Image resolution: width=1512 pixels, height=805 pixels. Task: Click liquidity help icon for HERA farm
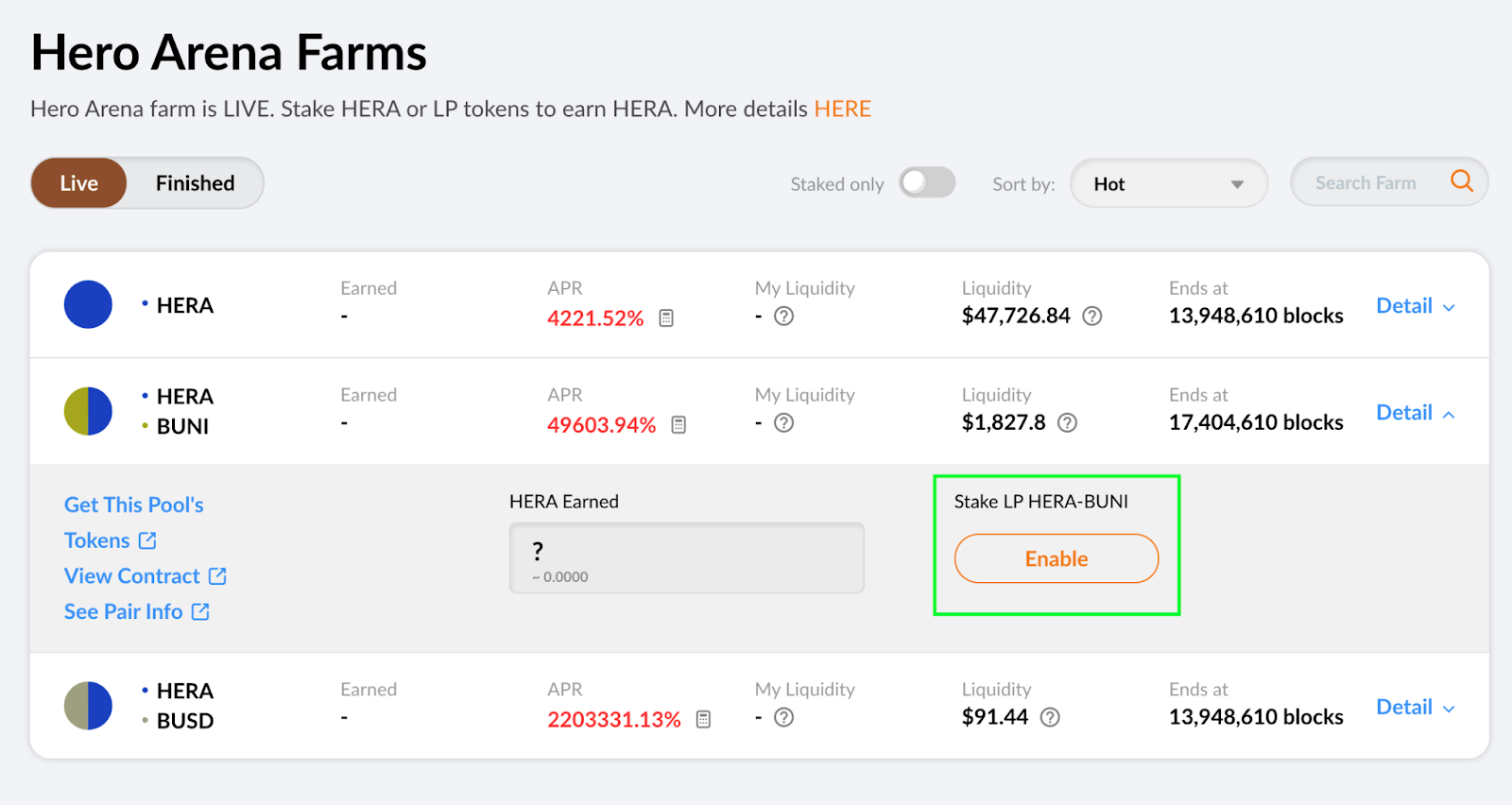tap(1092, 317)
